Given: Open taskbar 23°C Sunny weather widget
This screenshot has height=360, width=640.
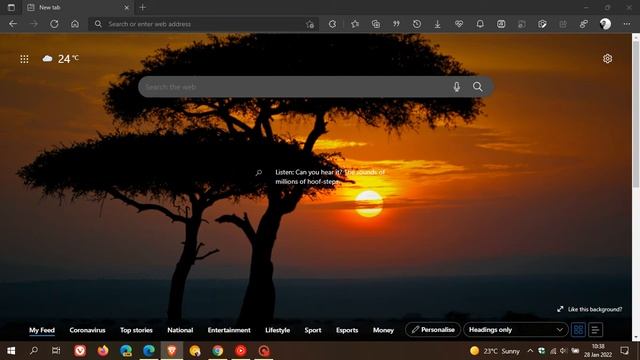Looking at the screenshot, I should coord(495,351).
